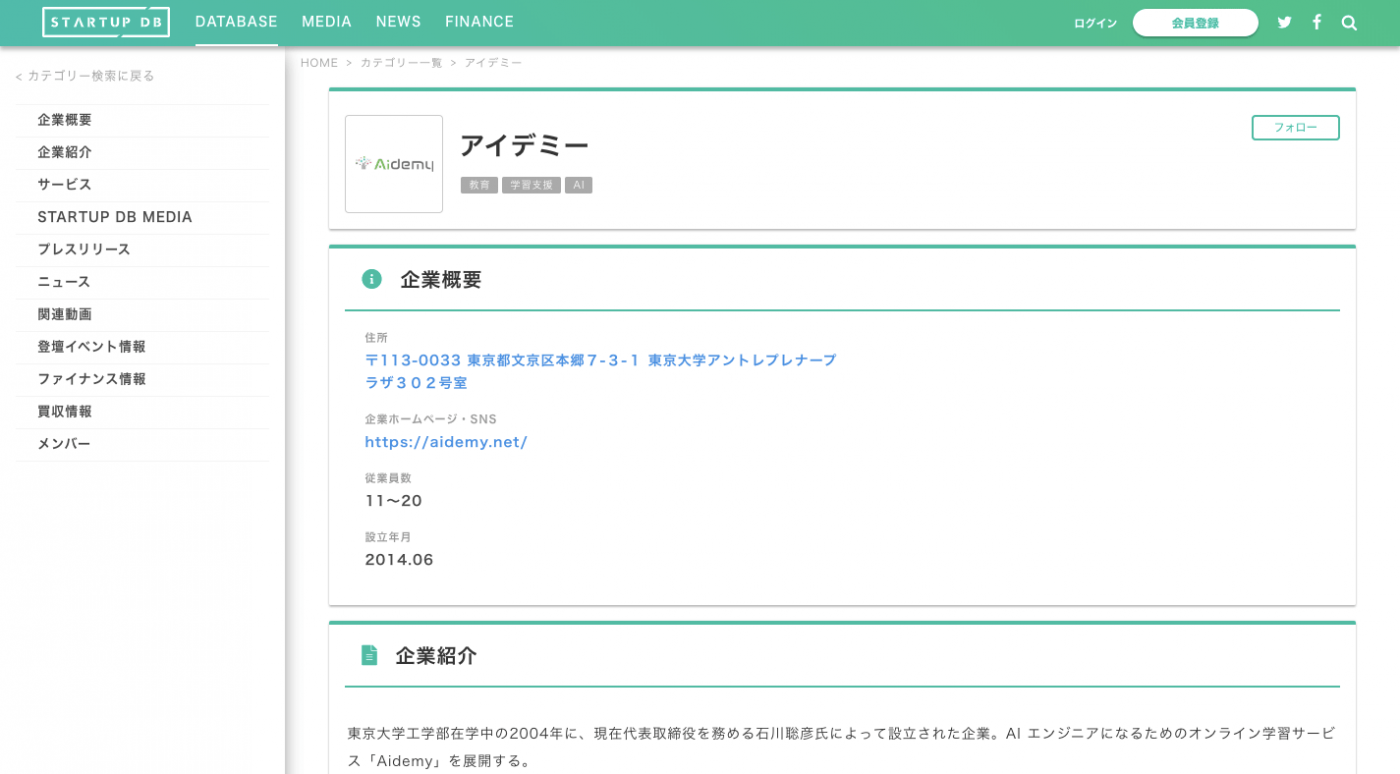Screen dimensions: 1400x774
Task: Open the NEWS tab
Action: tap(398, 22)
